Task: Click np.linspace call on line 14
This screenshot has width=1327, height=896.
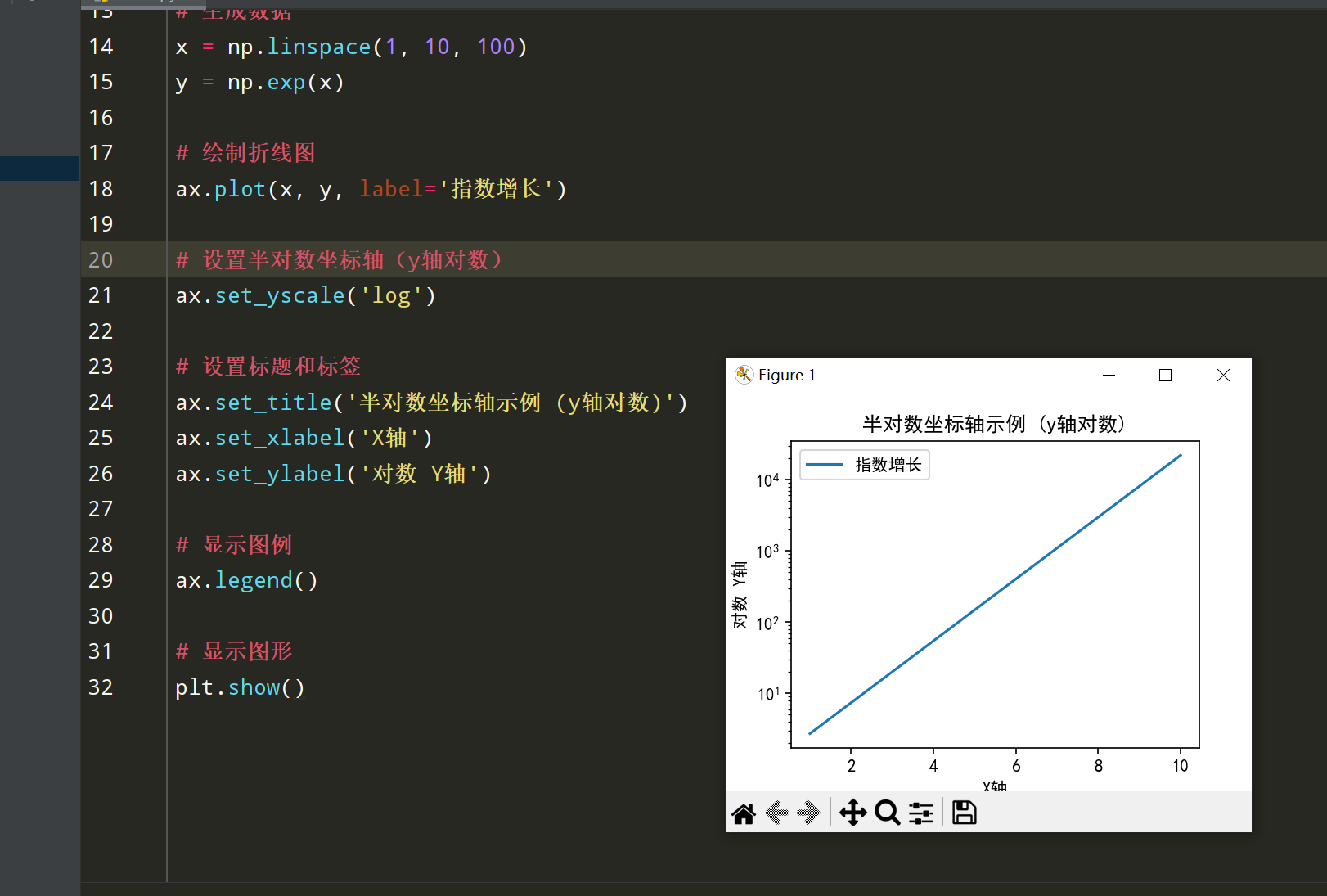Action: click(x=377, y=47)
